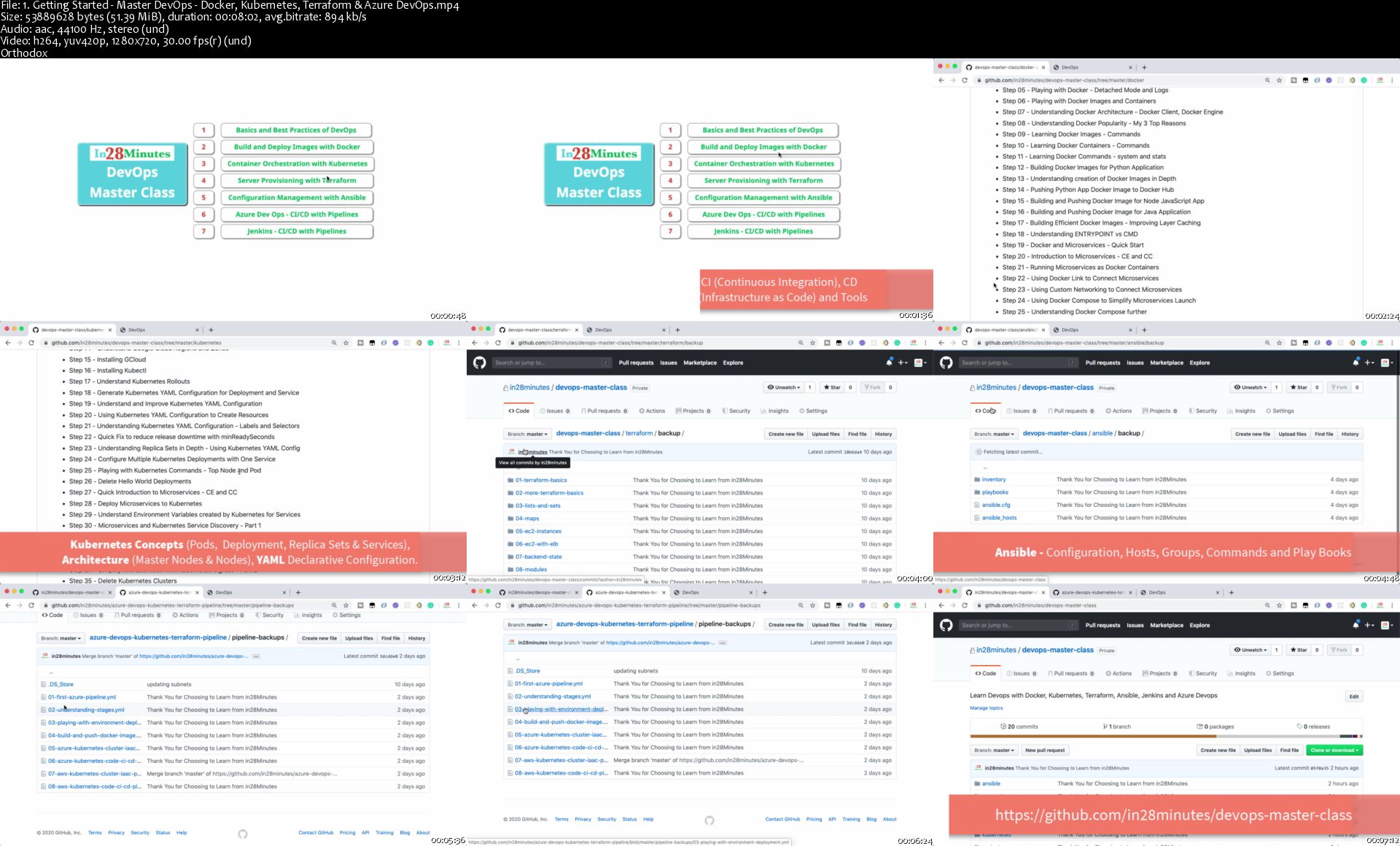
Task: Click 'Jenkins - CI/CD with Pipelines' in 00:00:48 slide
Action: pyautogui.click(x=297, y=231)
